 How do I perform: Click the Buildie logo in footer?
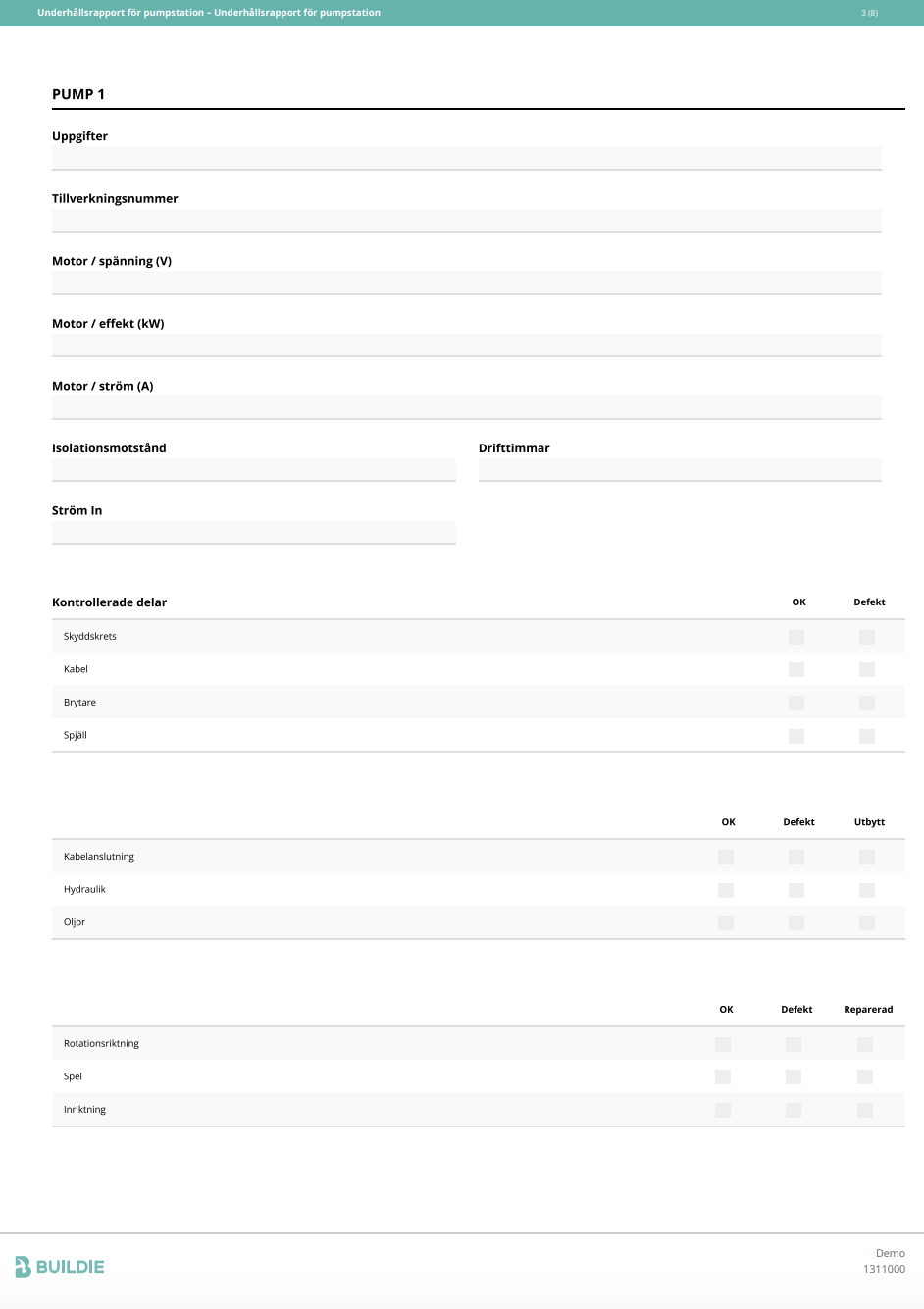[60, 1267]
